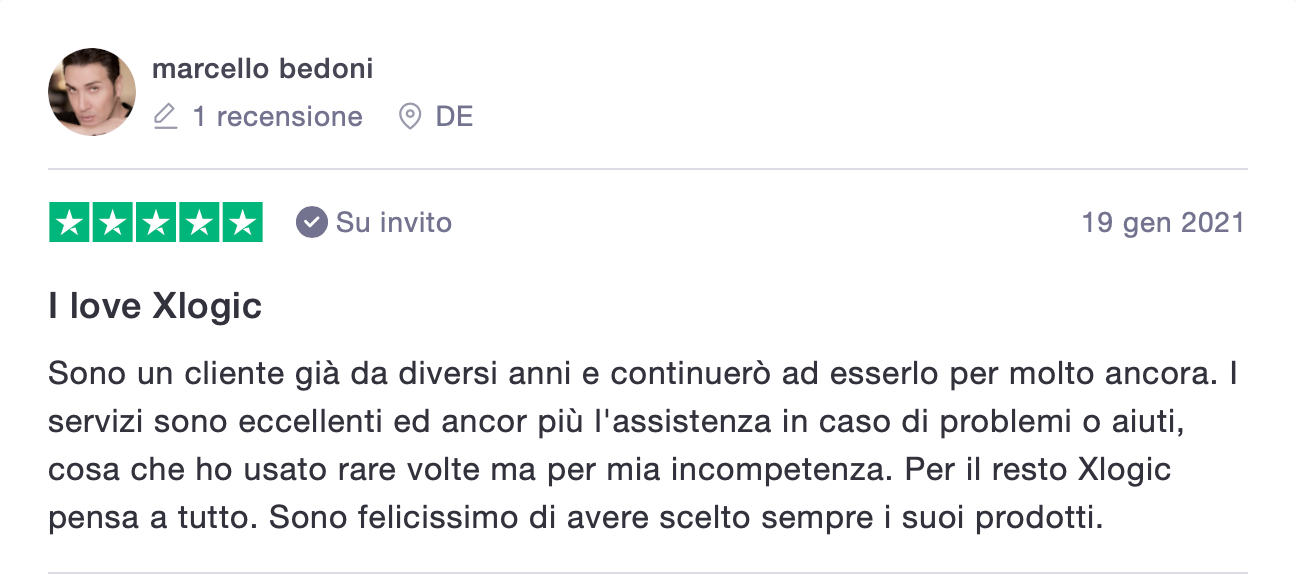Click the location pin icon
The image size is (1296, 574).
click(409, 117)
